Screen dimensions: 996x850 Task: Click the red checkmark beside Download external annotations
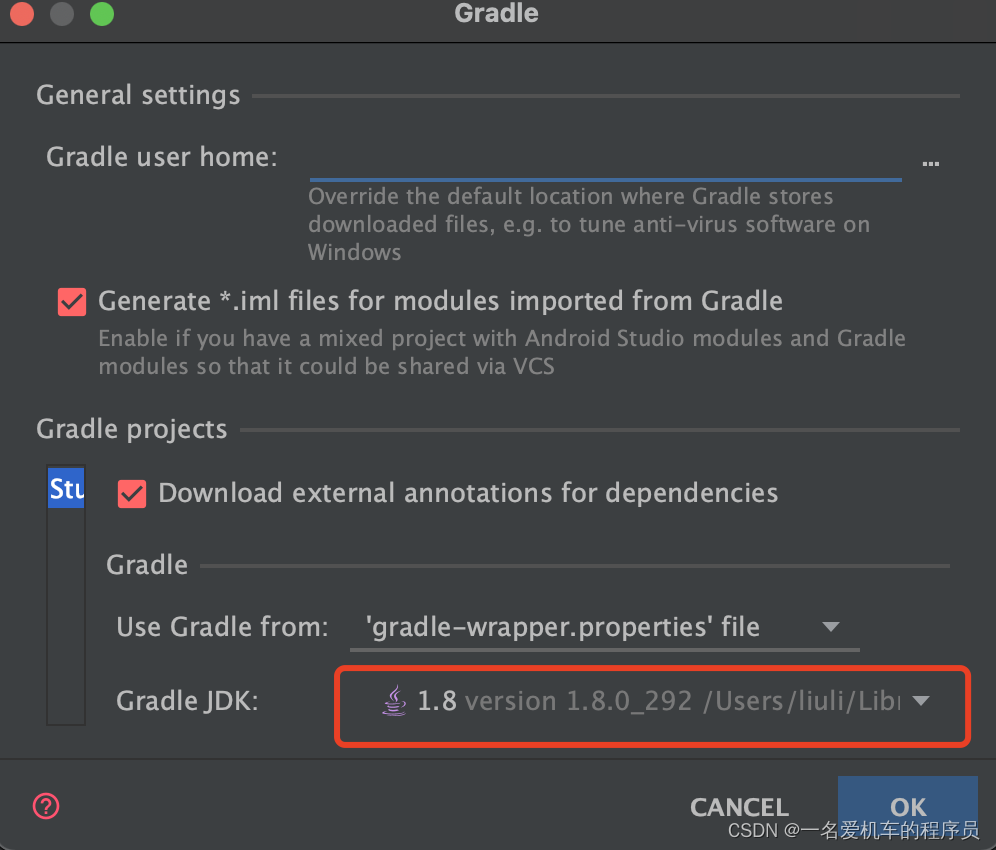(x=131, y=493)
